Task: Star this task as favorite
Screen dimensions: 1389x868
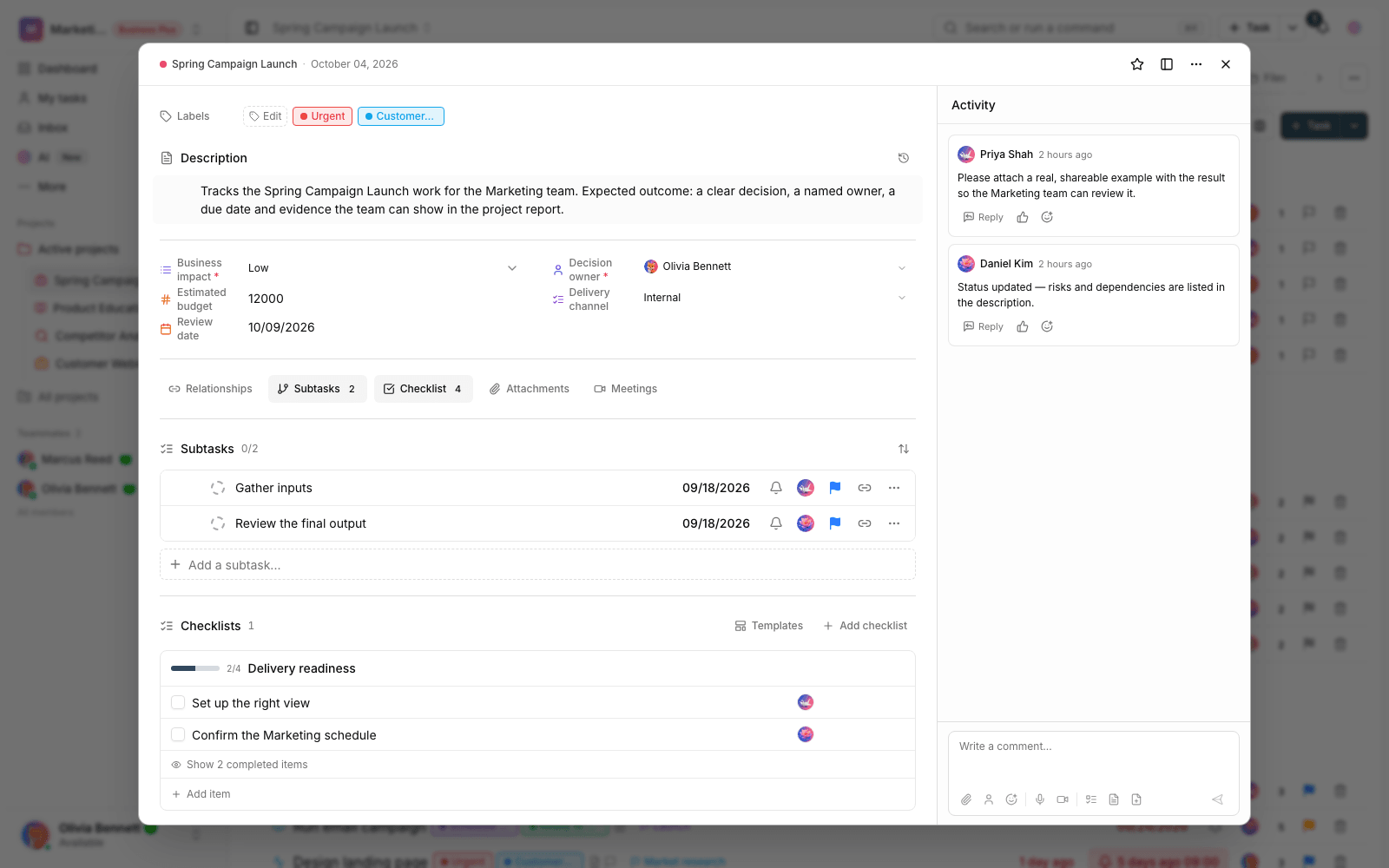Action: (1137, 64)
